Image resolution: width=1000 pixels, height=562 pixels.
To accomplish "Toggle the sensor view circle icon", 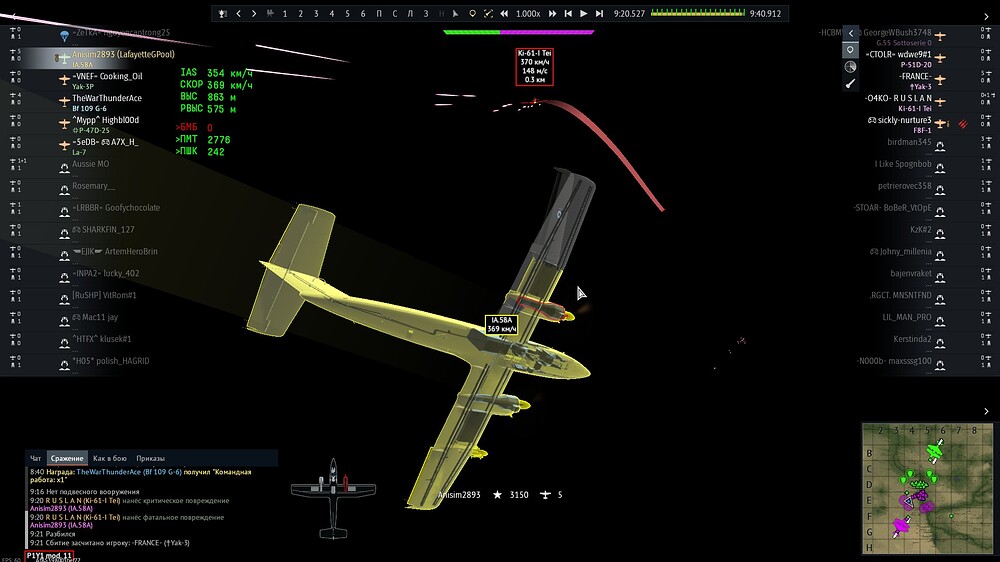I will coord(850,50).
